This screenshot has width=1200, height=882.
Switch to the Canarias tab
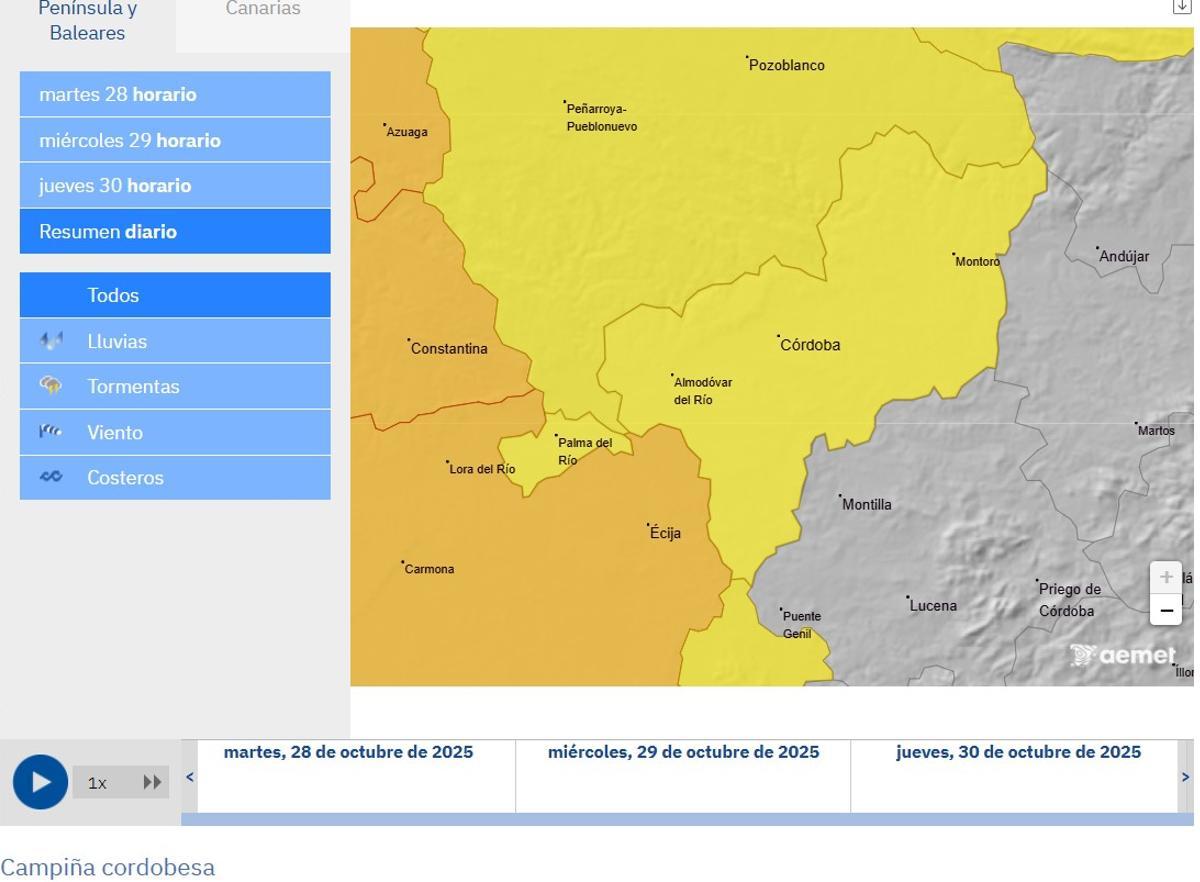262,9
